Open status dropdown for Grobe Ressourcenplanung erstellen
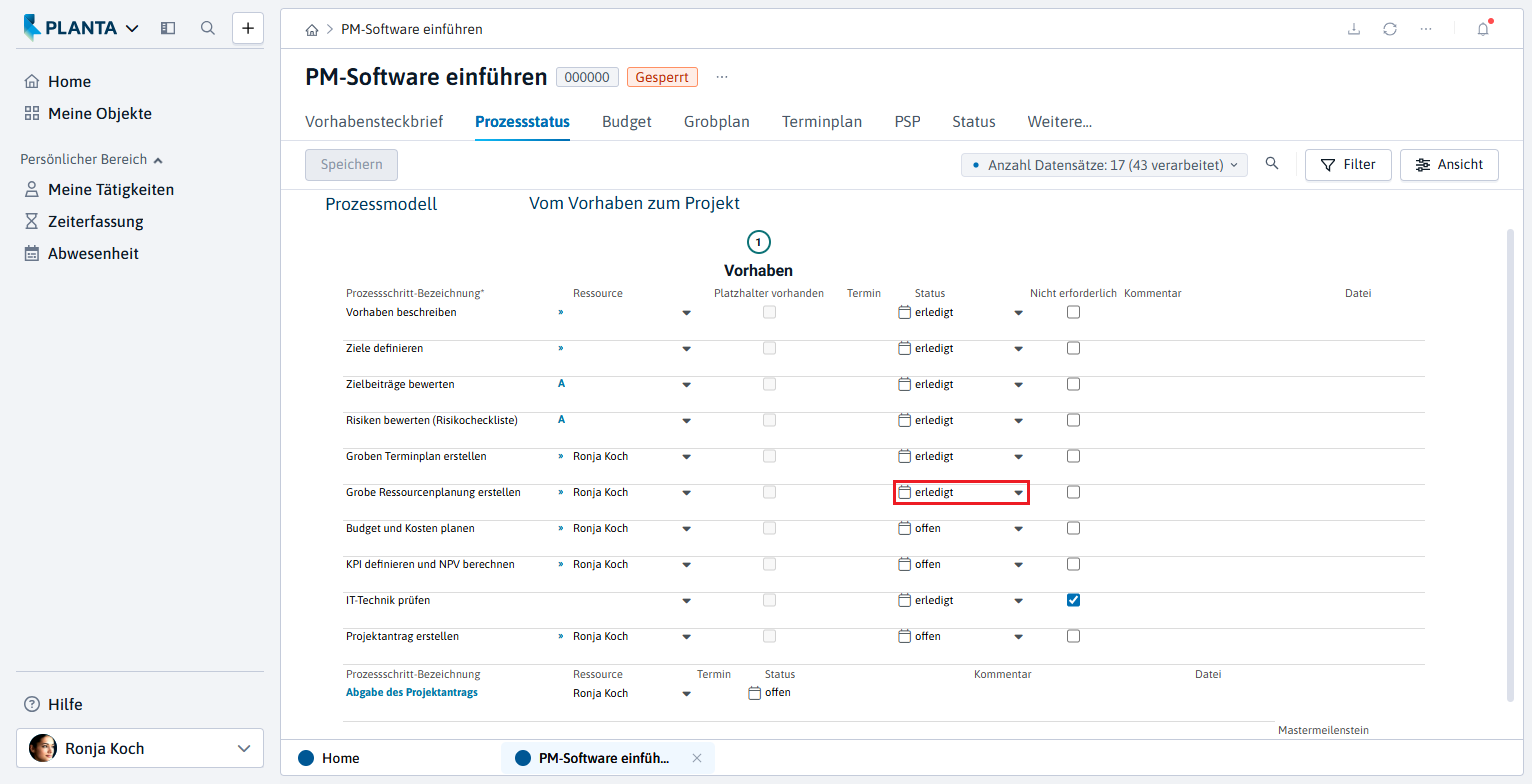This screenshot has height=784, width=1532. [1018, 493]
